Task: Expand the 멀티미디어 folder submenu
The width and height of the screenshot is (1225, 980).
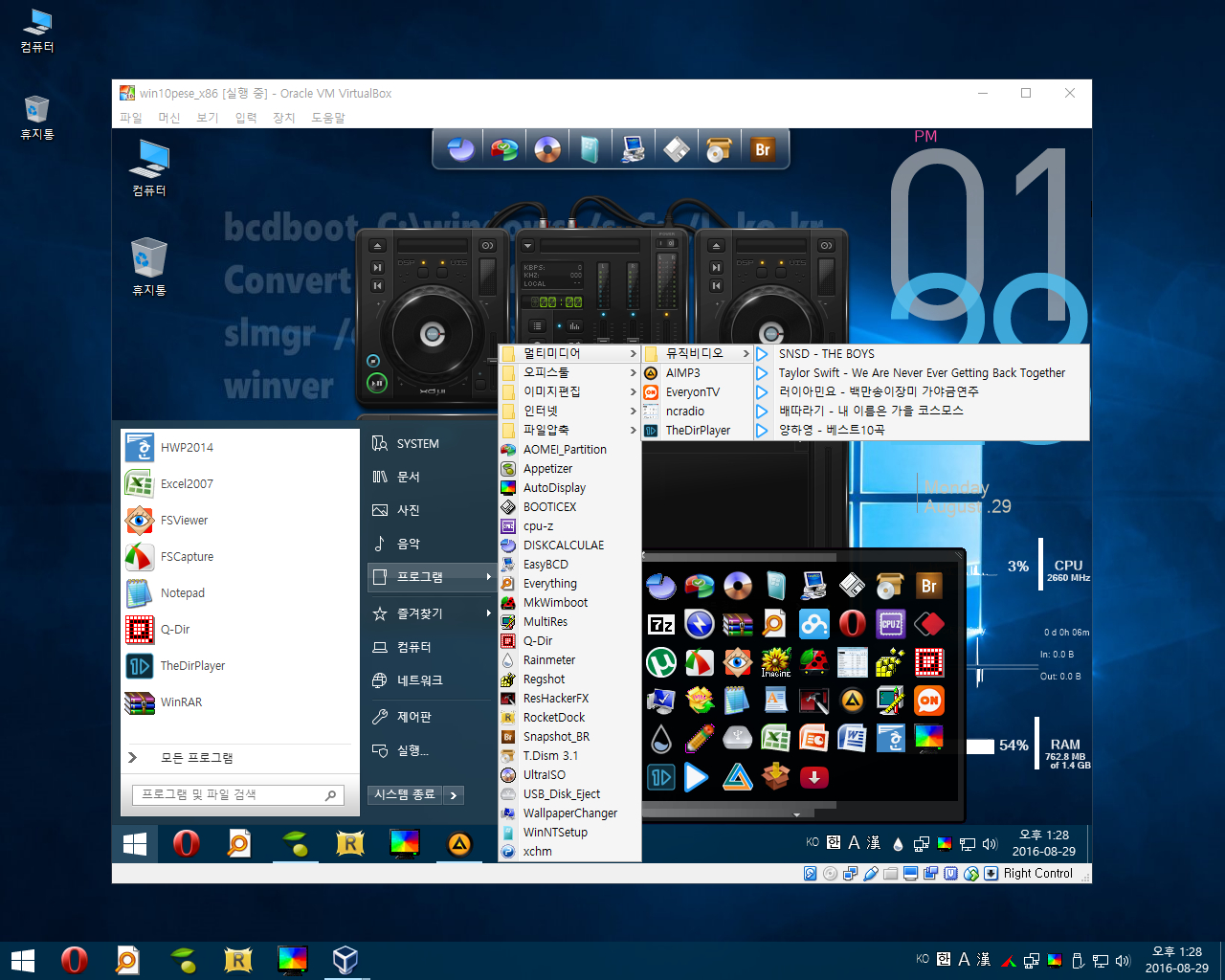Action: point(569,353)
